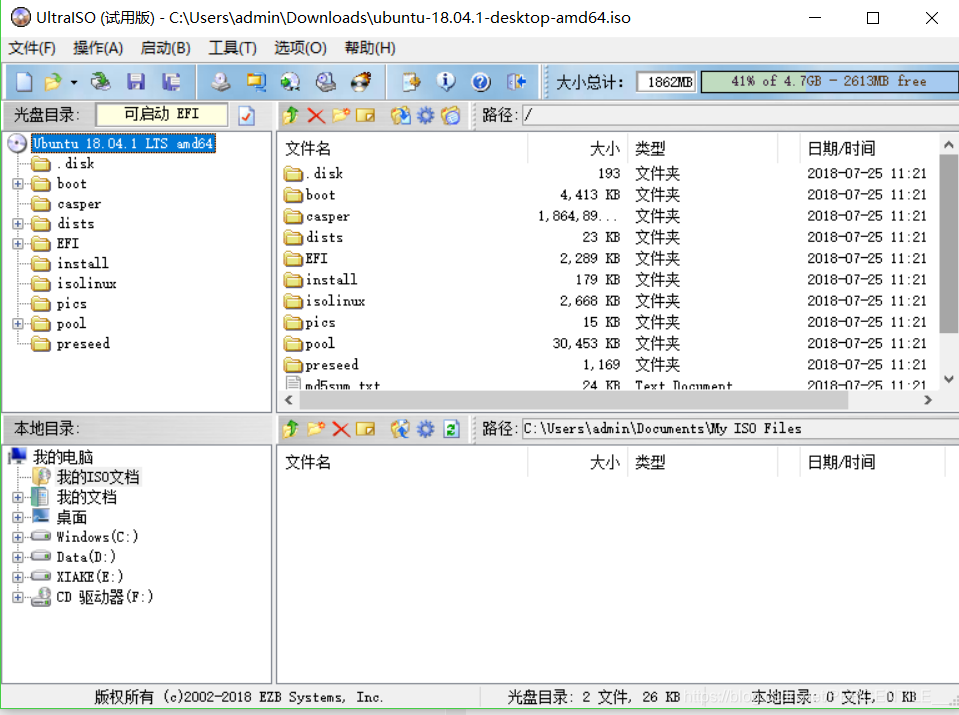Click the Save floppy disk icon
The width and height of the screenshot is (959, 715).
click(x=136, y=81)
